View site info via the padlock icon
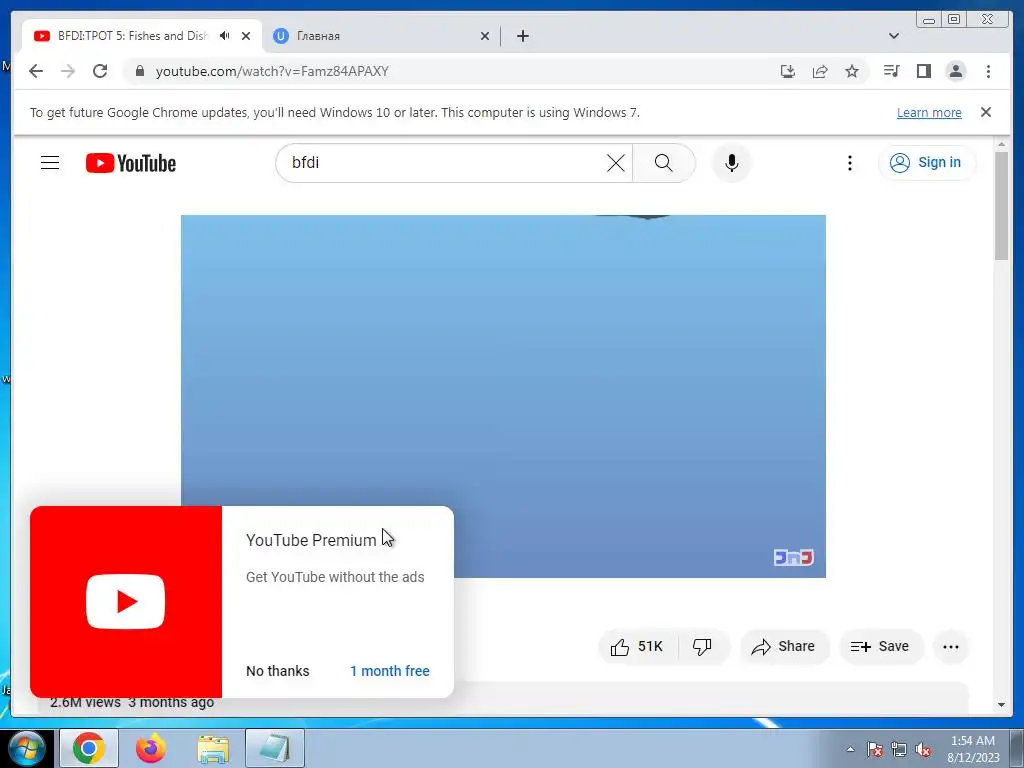Viewport: 1024px width, 768px height. coord(139,71)
